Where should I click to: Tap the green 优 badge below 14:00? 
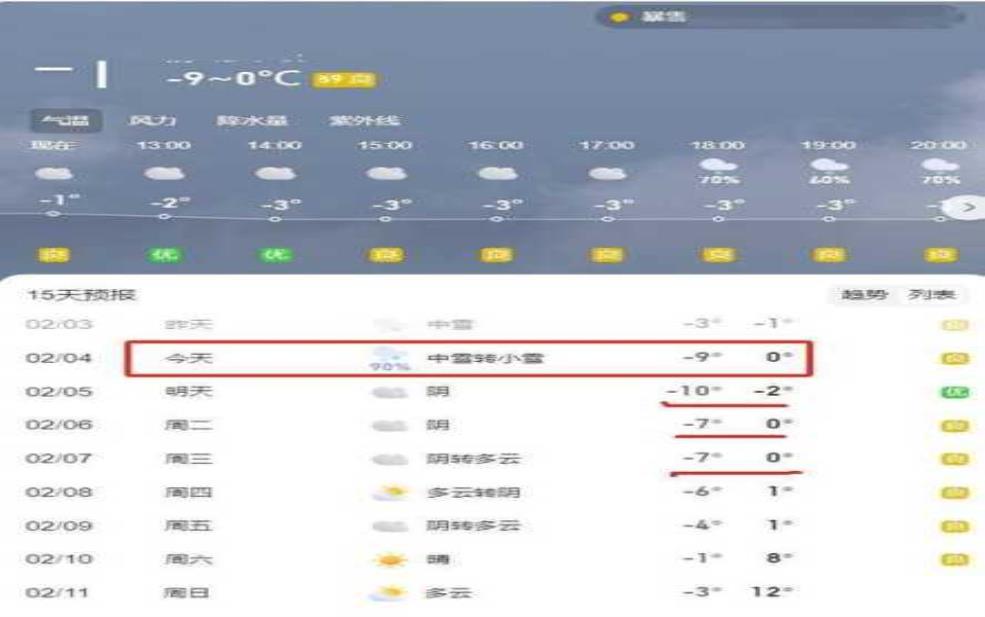[x=275, y=254]
